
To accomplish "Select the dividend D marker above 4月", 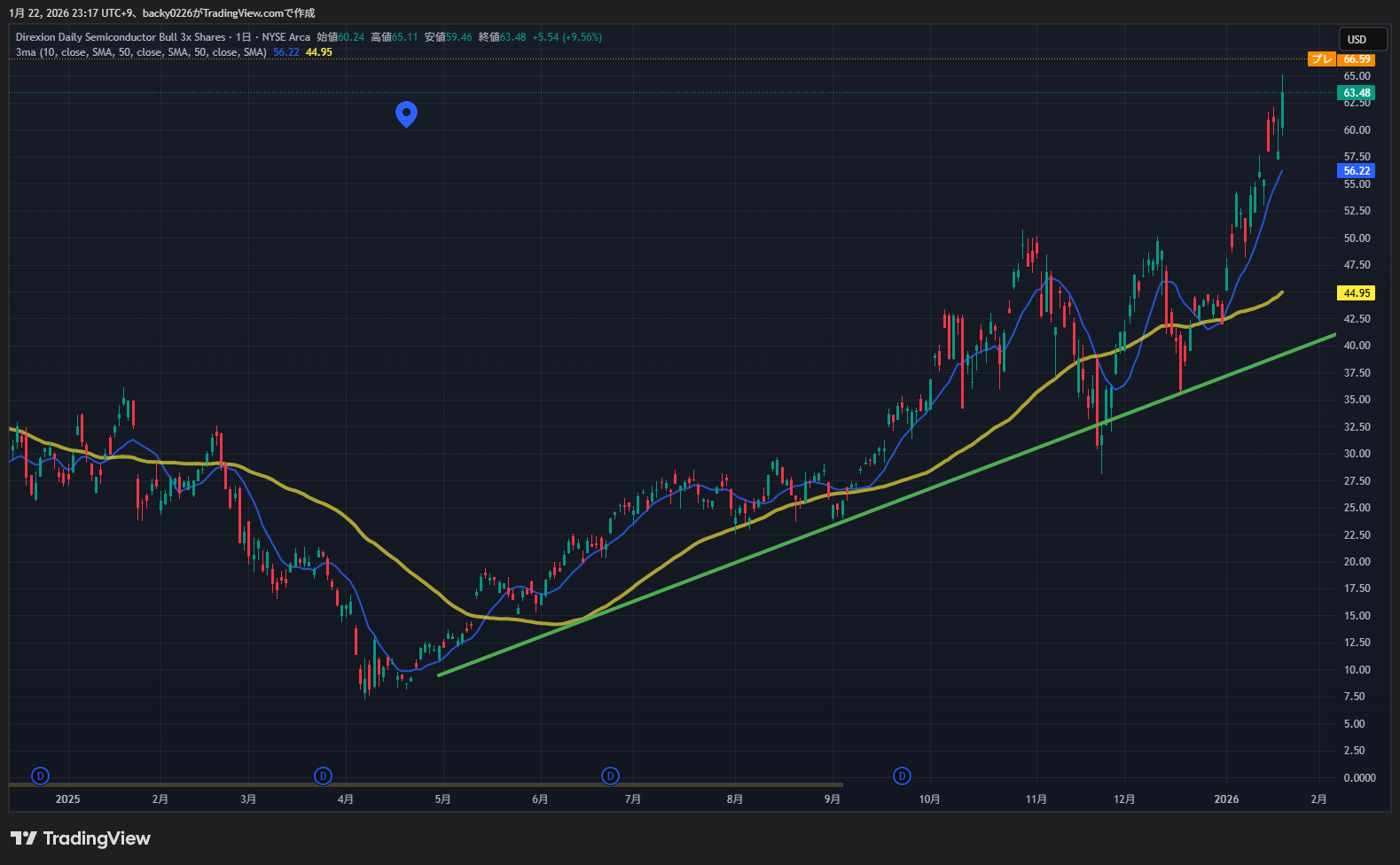I will click(x=324, y=776).
